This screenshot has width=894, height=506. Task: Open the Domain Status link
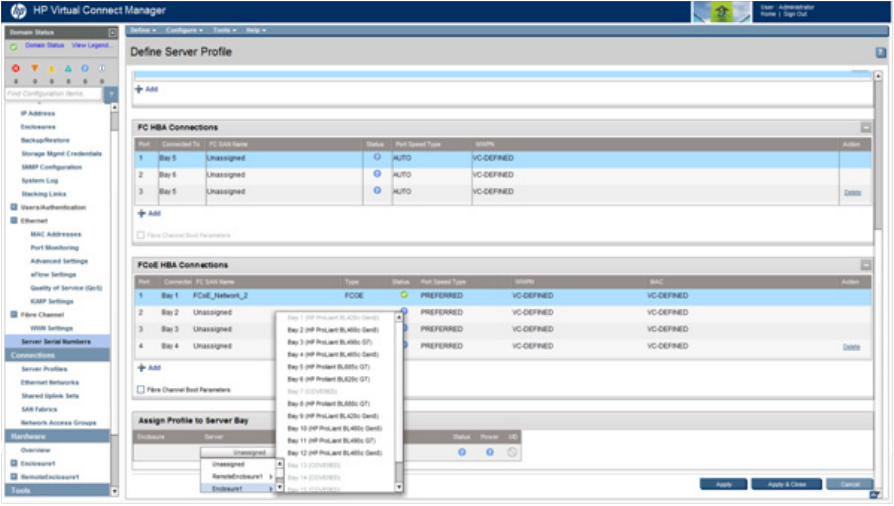click(44, 45)
